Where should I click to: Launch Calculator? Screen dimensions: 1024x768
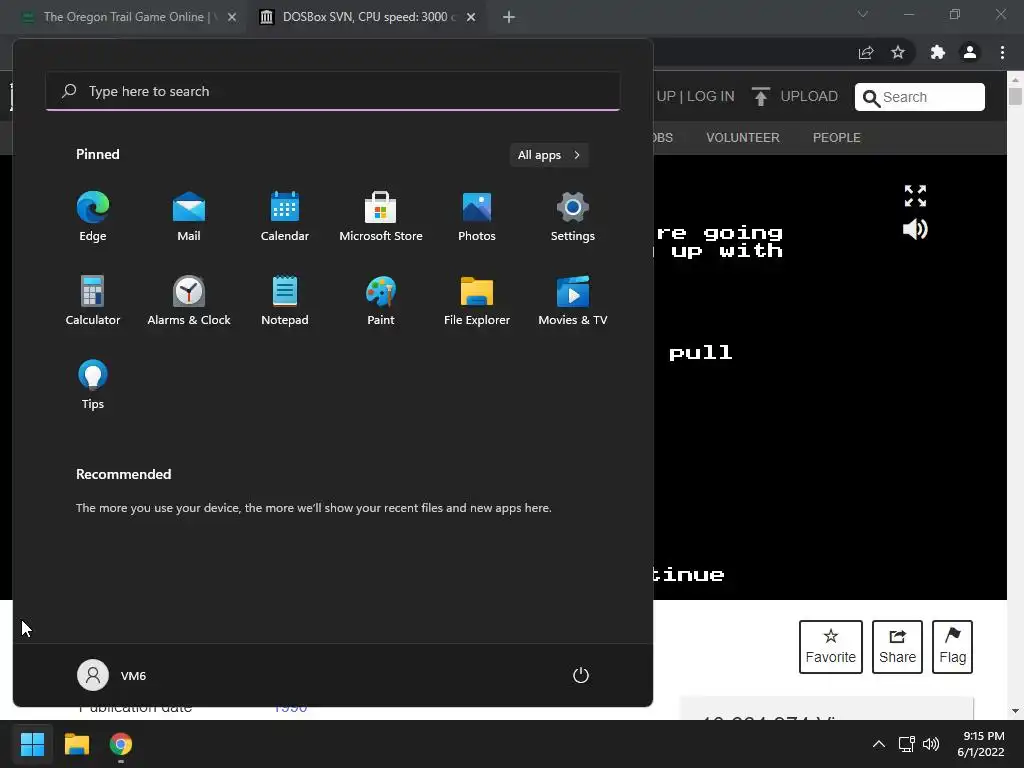point(93,301)
